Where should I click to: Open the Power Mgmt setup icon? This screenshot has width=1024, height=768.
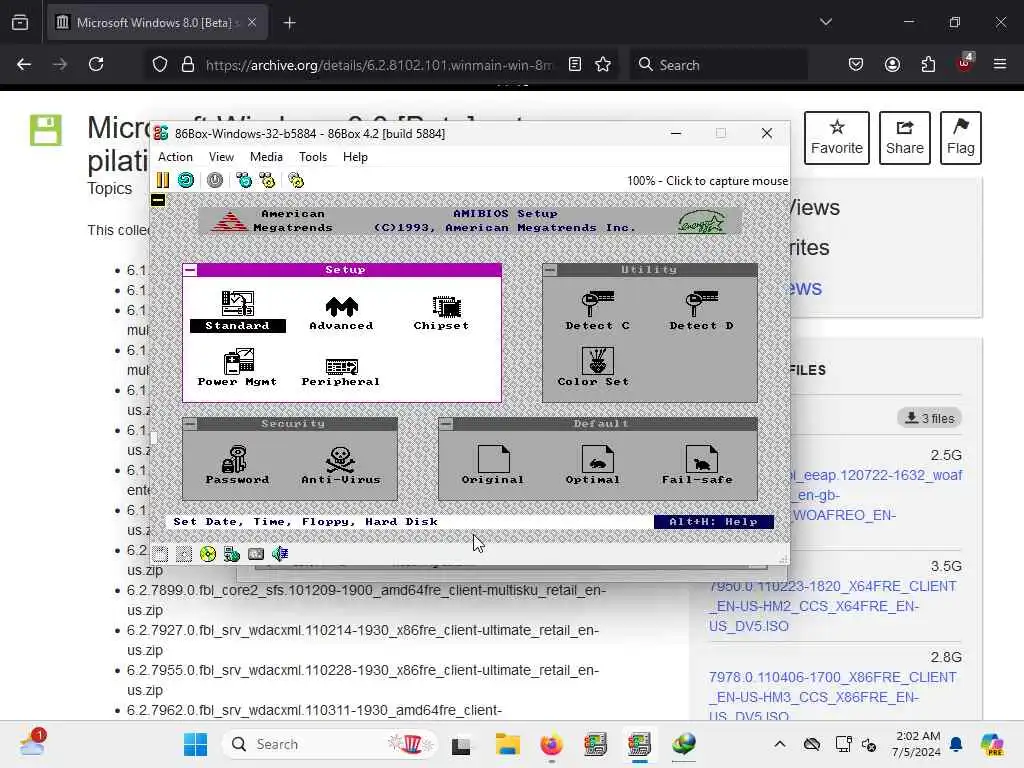(238, 368)
